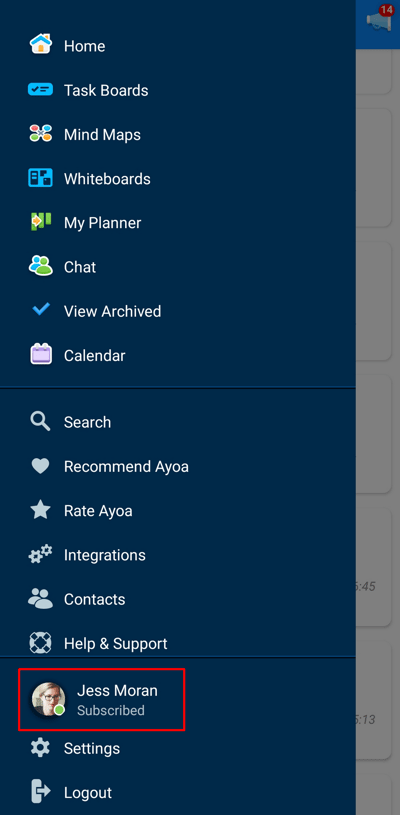Tap Jess Moran's profile avatar
Viewport: 400px width, 815px height.
tap(48, 699)
